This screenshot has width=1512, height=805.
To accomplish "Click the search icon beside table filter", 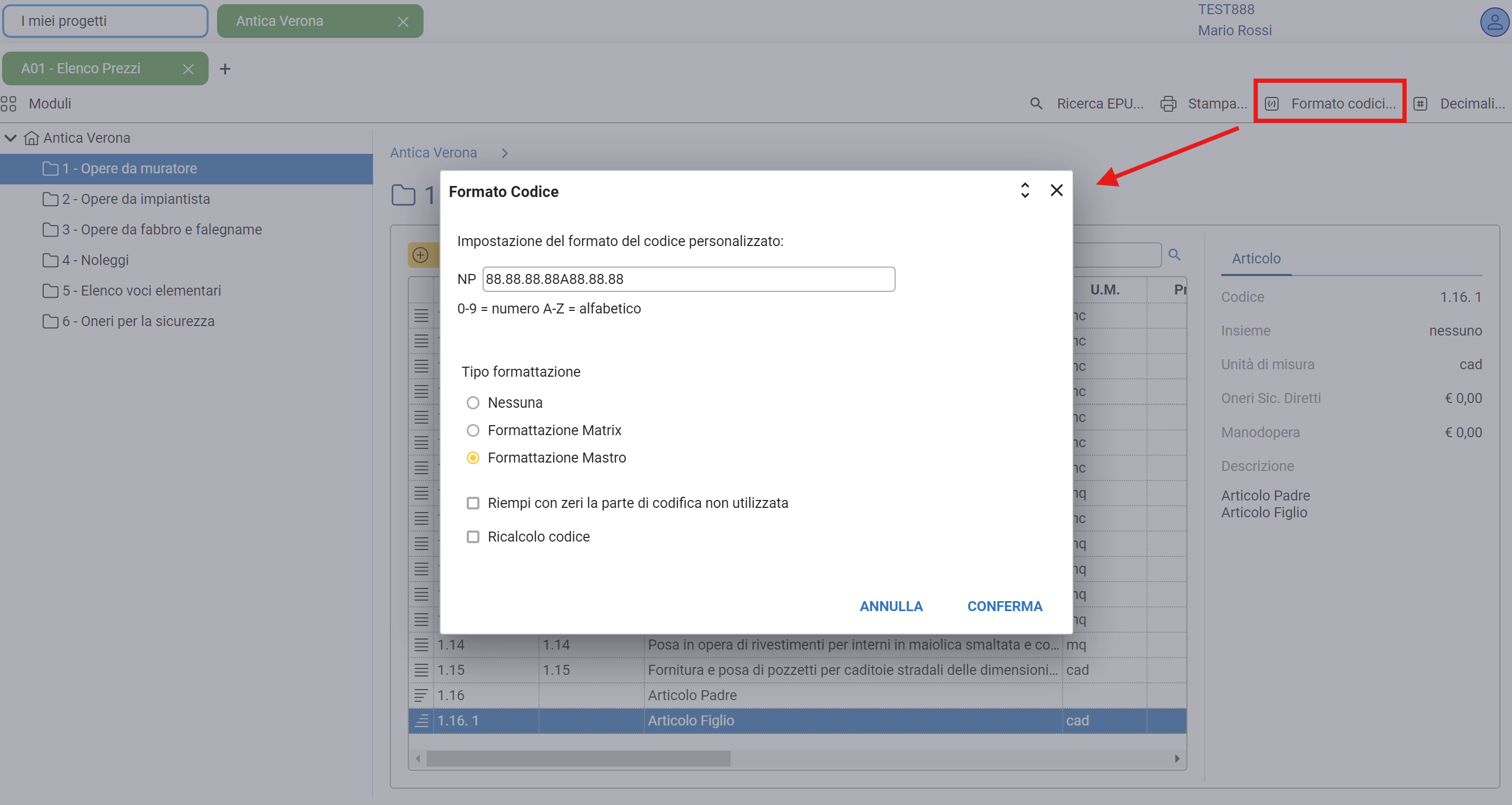I will coord(1174,255).
